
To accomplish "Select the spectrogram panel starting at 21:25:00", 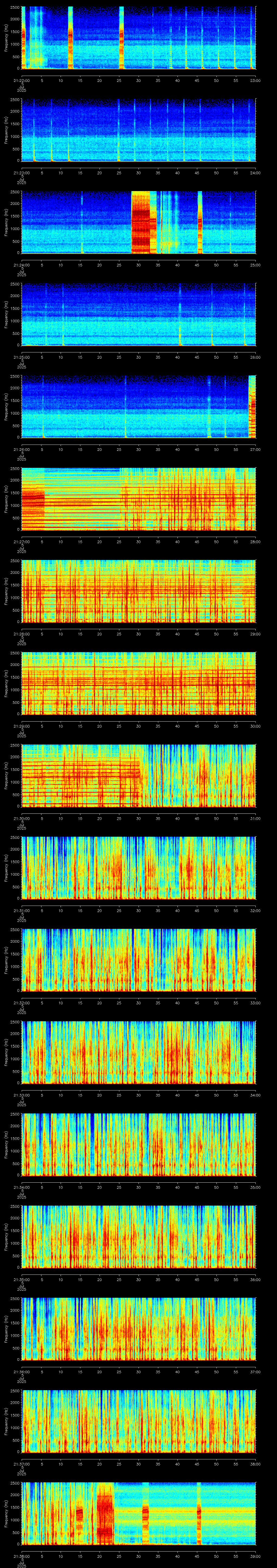I will 138,314.
